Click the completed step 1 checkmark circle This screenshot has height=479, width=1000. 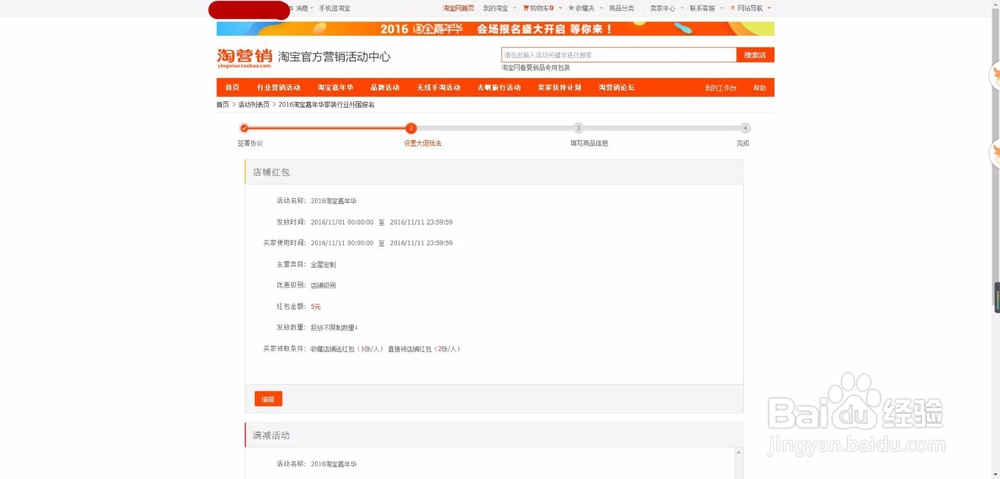coord(244,128)
